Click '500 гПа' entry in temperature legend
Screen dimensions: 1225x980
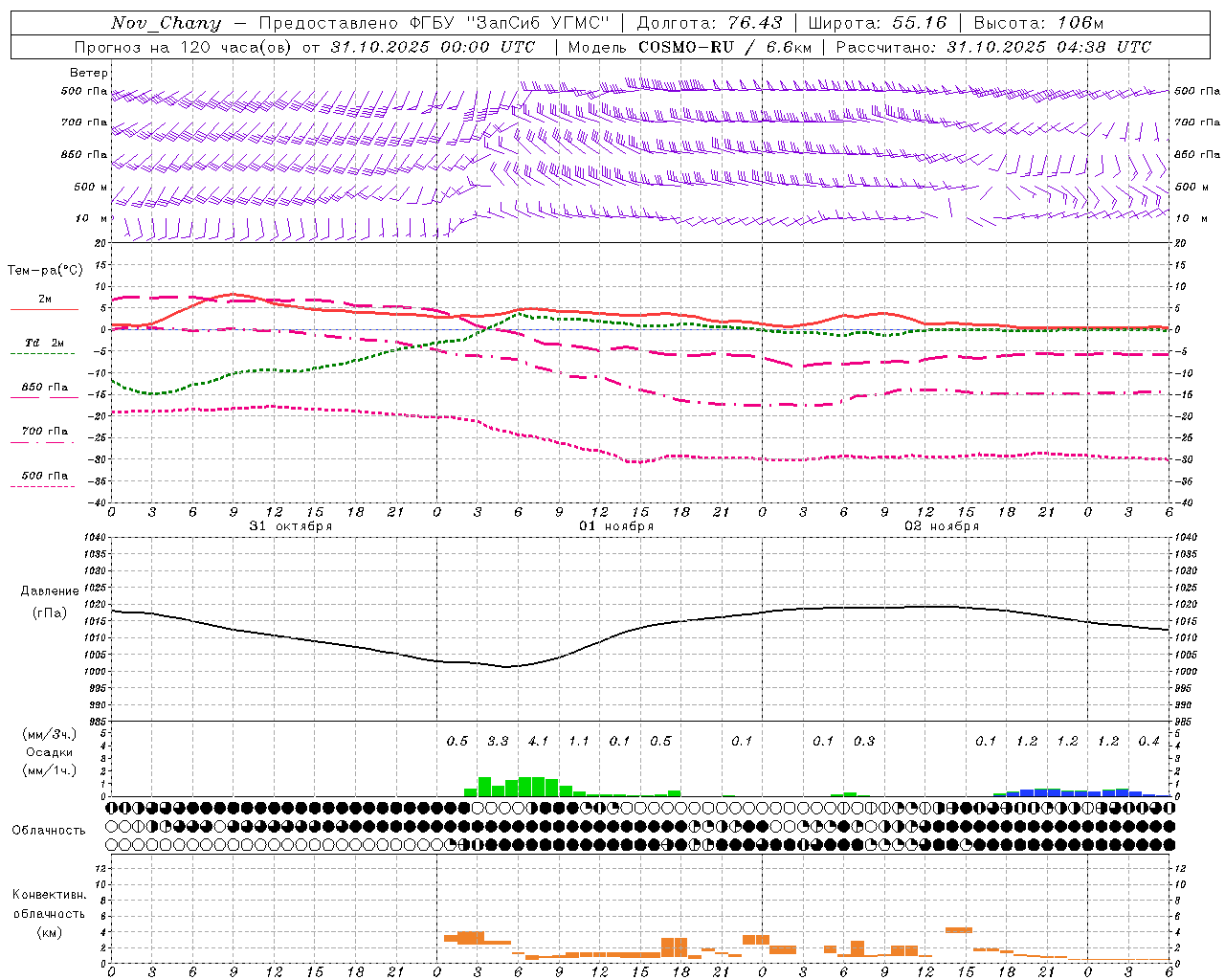[x=45, y=476]
